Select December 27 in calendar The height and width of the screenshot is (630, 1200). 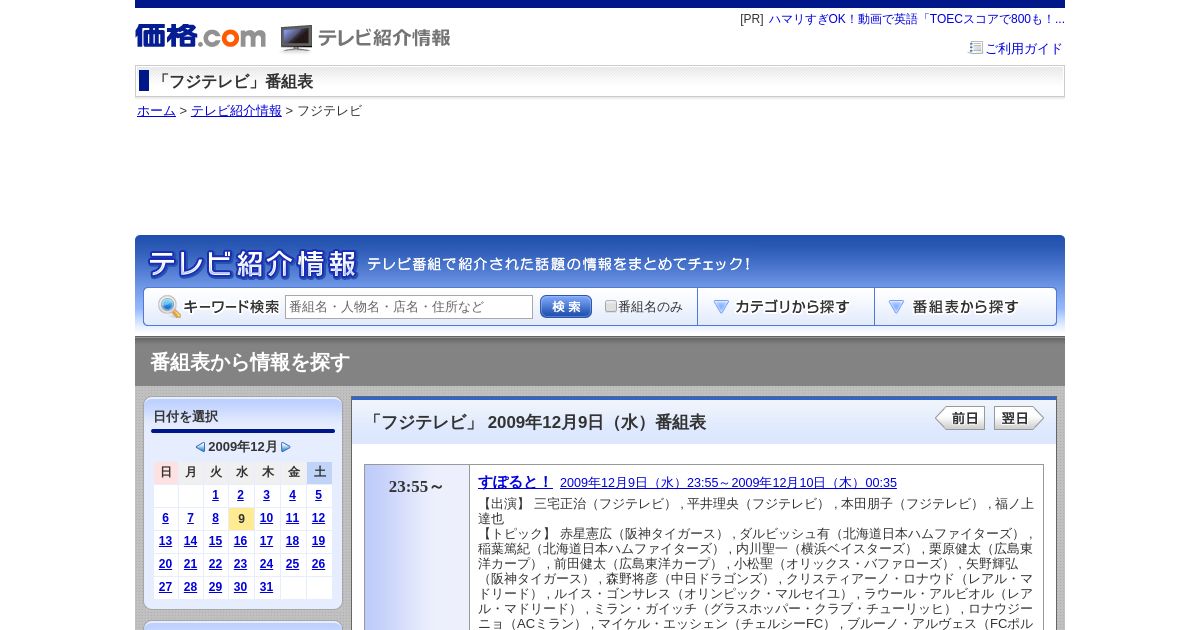pyautogui.click(x=165, y=587)
